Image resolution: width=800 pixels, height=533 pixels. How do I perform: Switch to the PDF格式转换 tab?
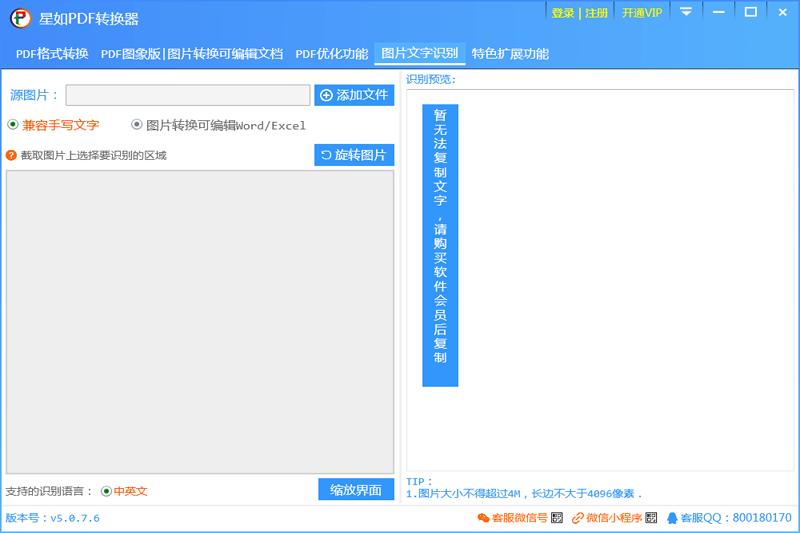52,54
